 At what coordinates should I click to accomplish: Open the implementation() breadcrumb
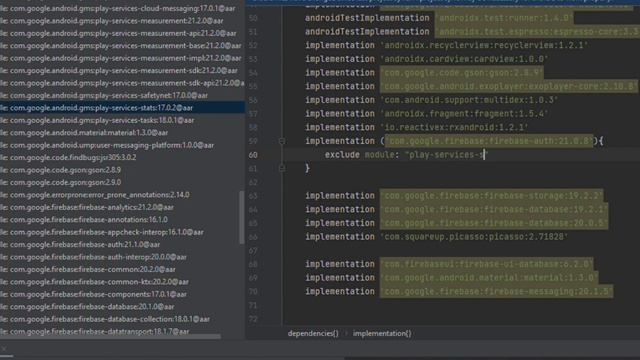pos(382,333)
